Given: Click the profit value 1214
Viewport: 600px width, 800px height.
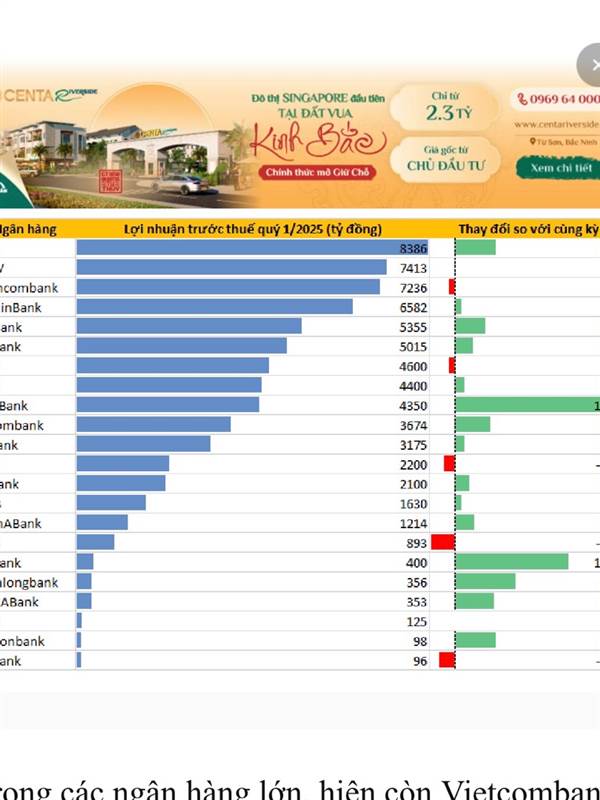Looking at the screenshot, I should coord(413,523).
